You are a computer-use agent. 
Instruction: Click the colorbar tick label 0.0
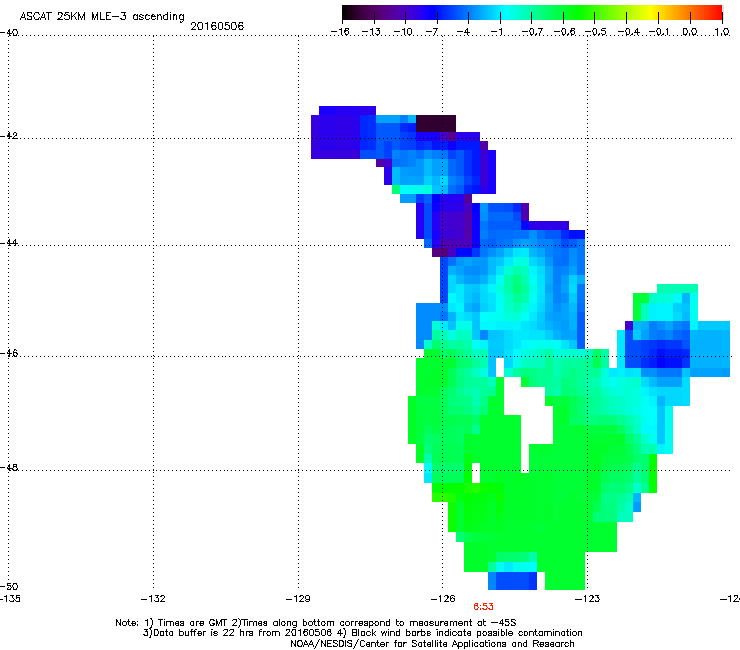click(x=690, y=32)
